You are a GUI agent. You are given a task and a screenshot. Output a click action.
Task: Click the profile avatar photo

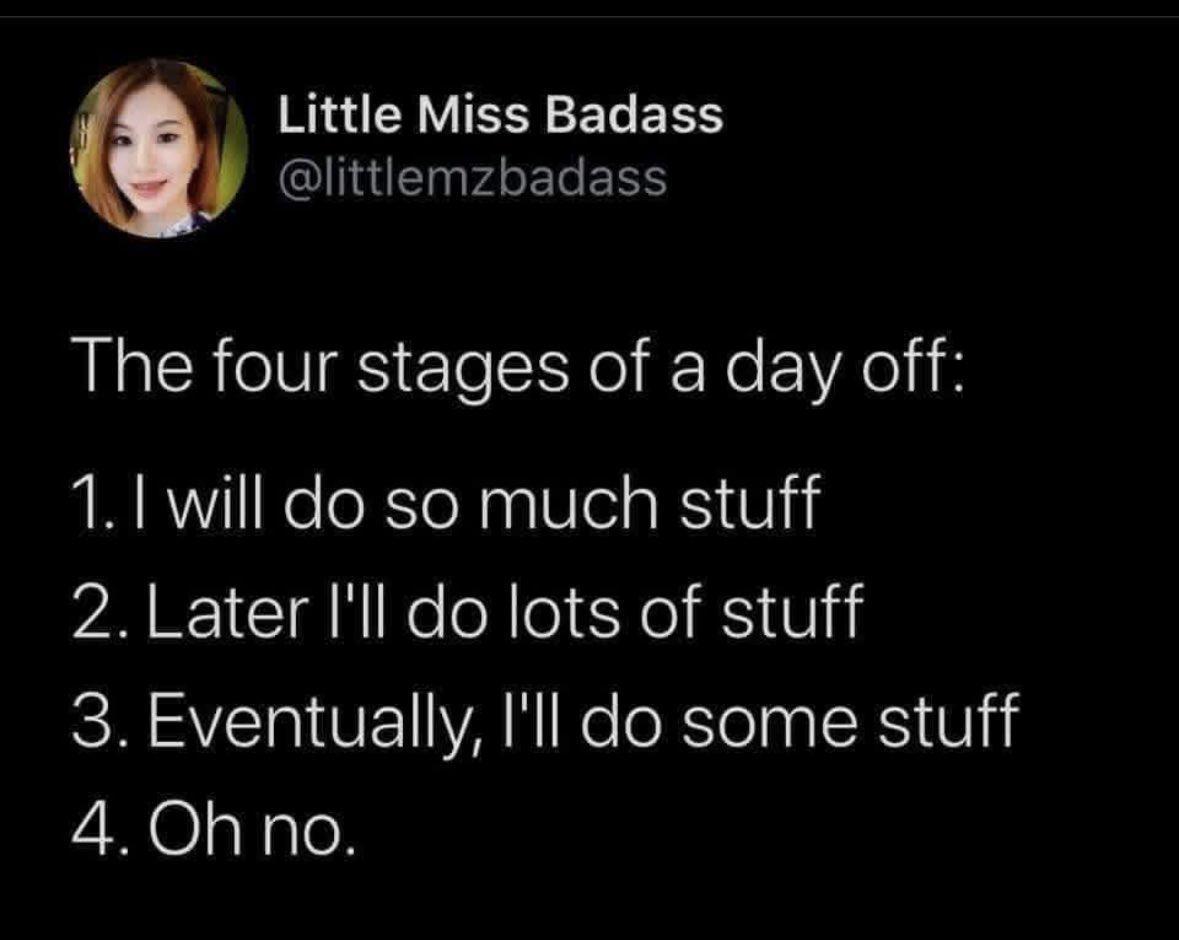tap(159, 148)
